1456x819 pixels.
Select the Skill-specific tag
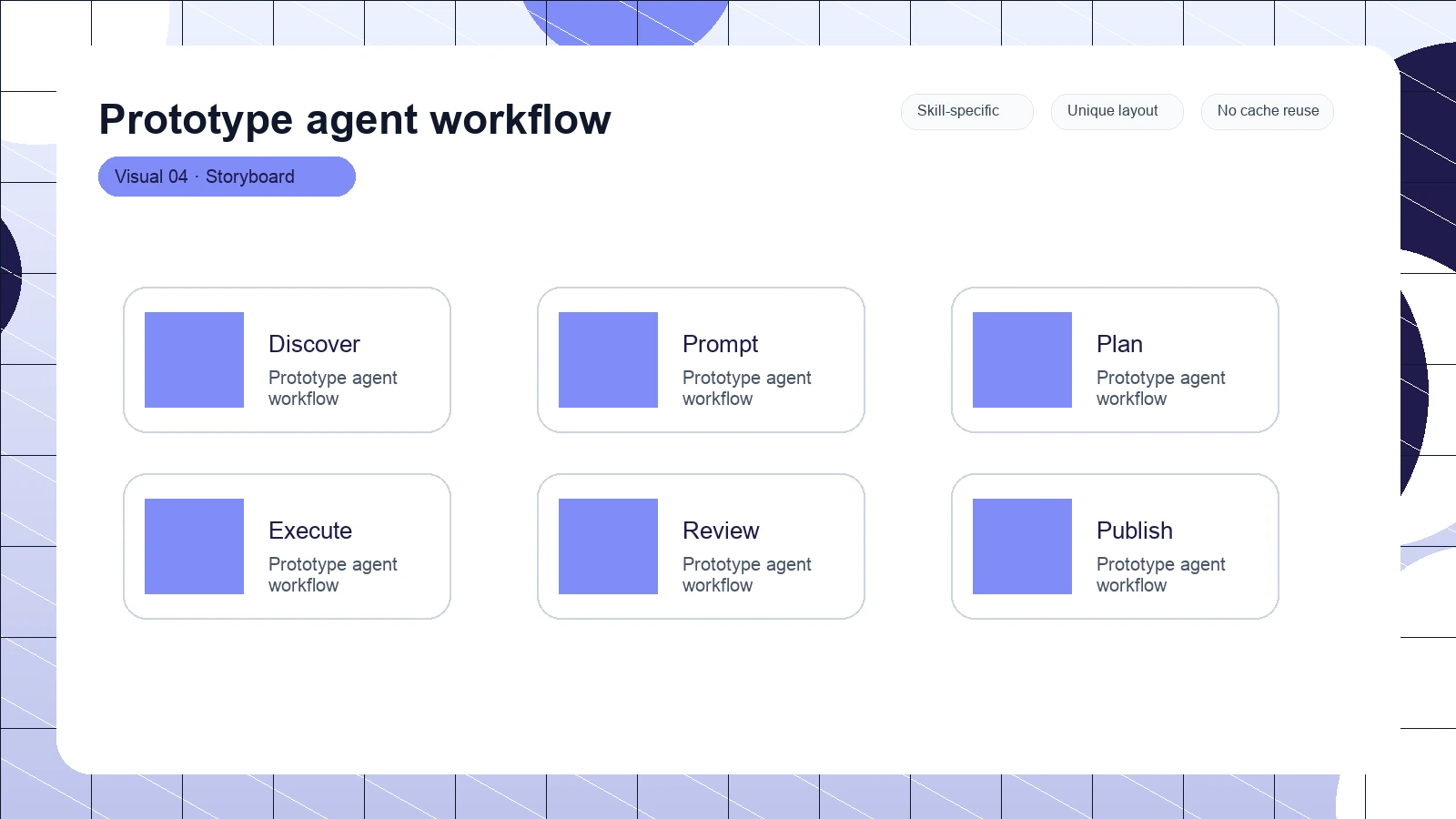[x=967, y=111]
